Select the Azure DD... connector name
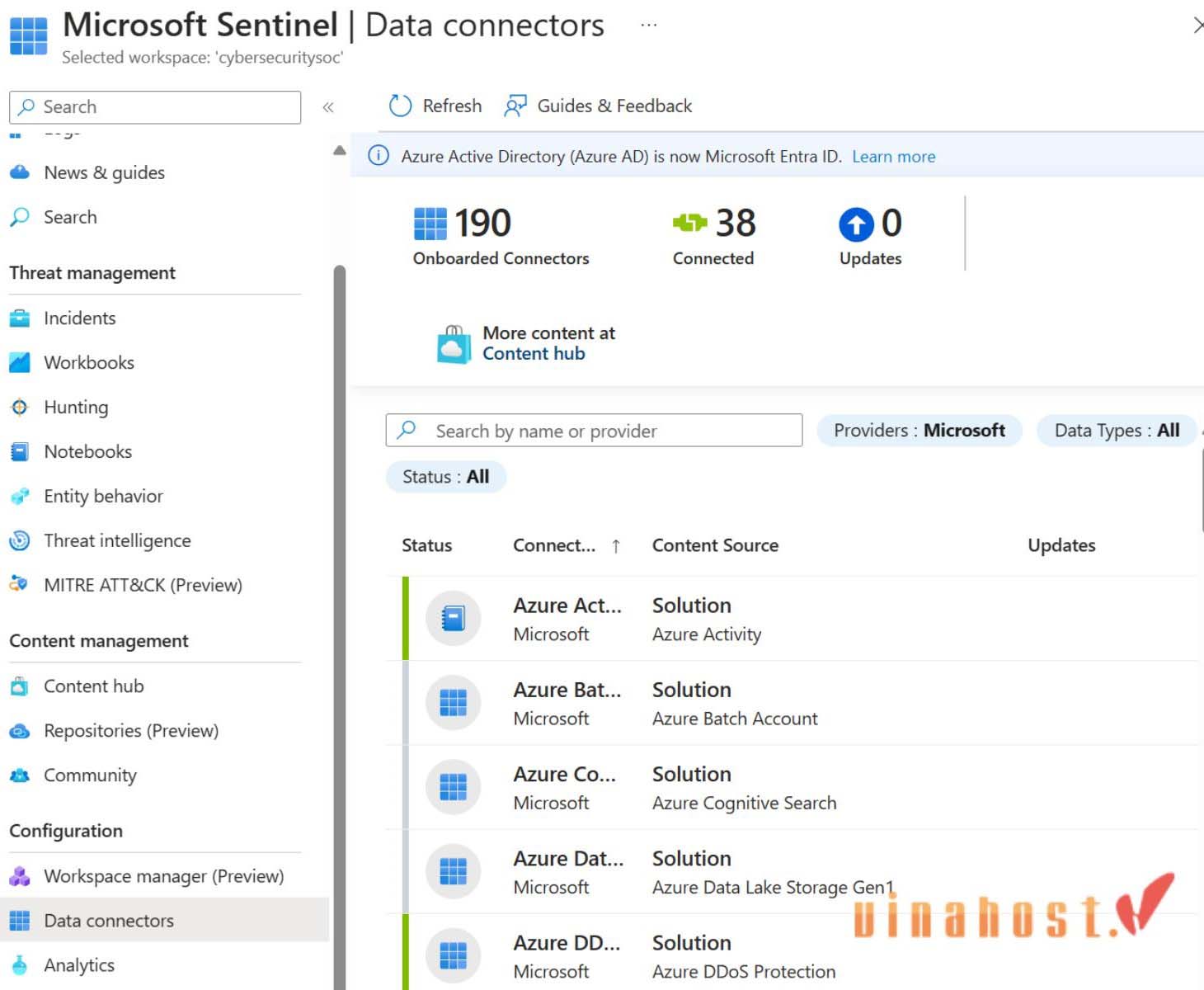1204x990 pixels. tap(567, 942)
